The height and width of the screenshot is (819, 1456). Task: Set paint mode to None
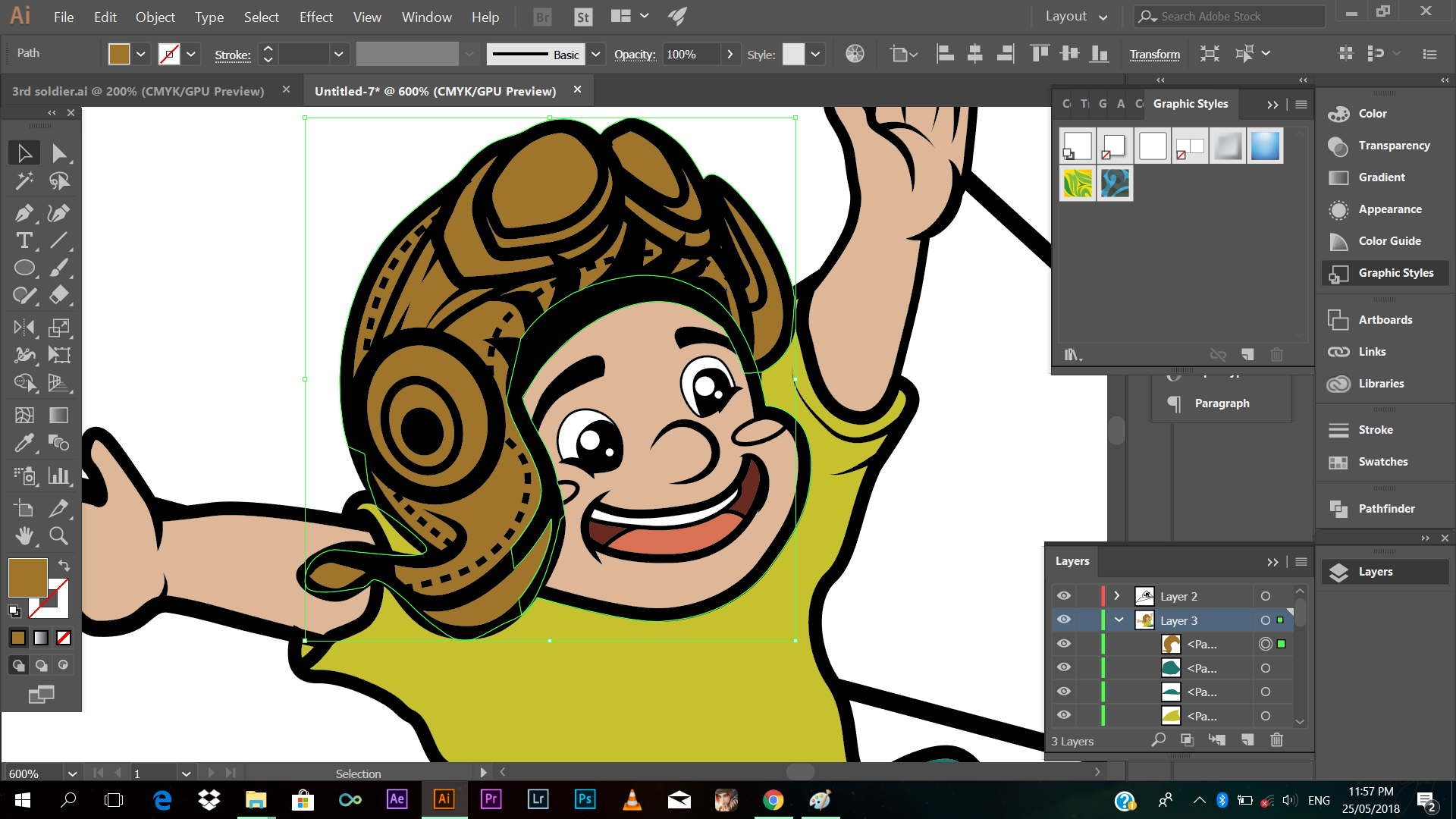tap(64, 638)
